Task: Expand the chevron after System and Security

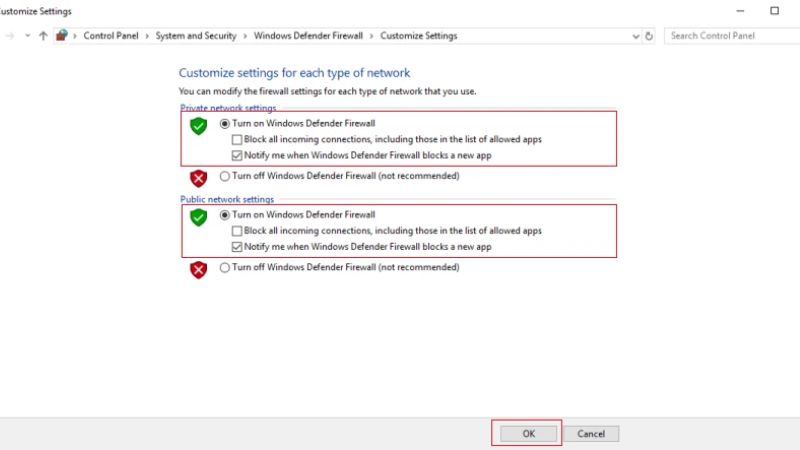Action: [x=244, y=36]
